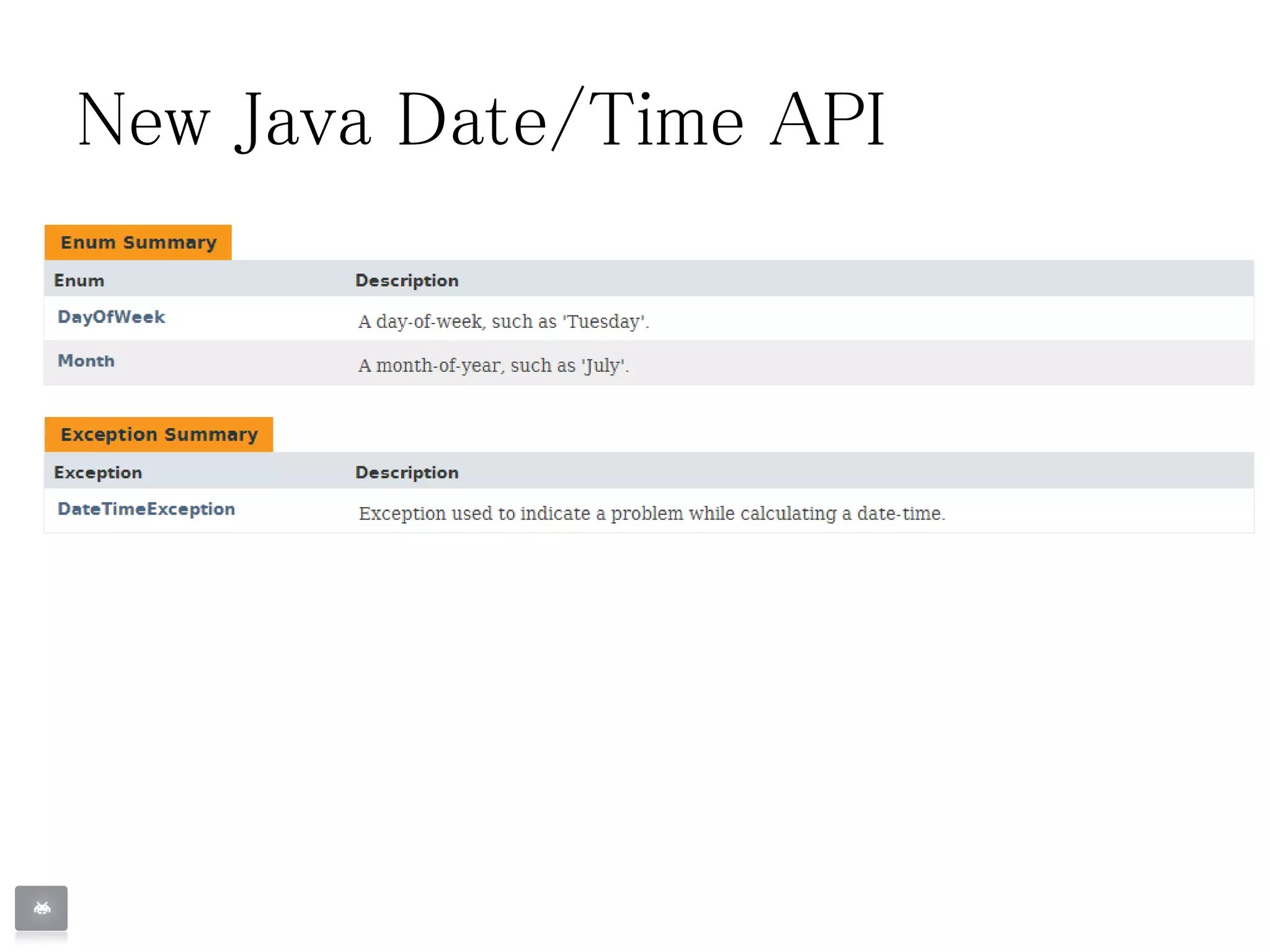Image resolution: width=1270 pixels, height=952 pixels.
Task: Click 'Date/Time' in the slide title
Action: [571, 119]
